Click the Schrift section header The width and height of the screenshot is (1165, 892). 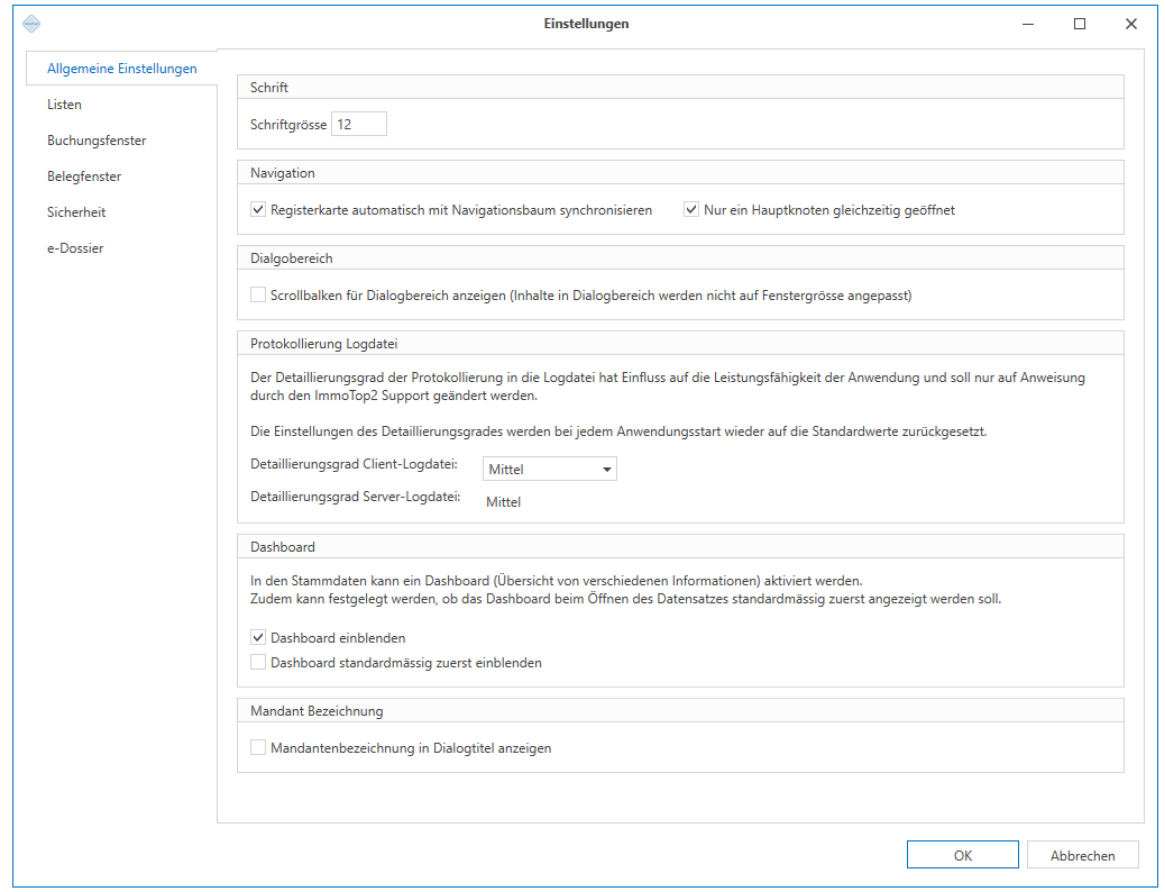(x=681, y=88)
